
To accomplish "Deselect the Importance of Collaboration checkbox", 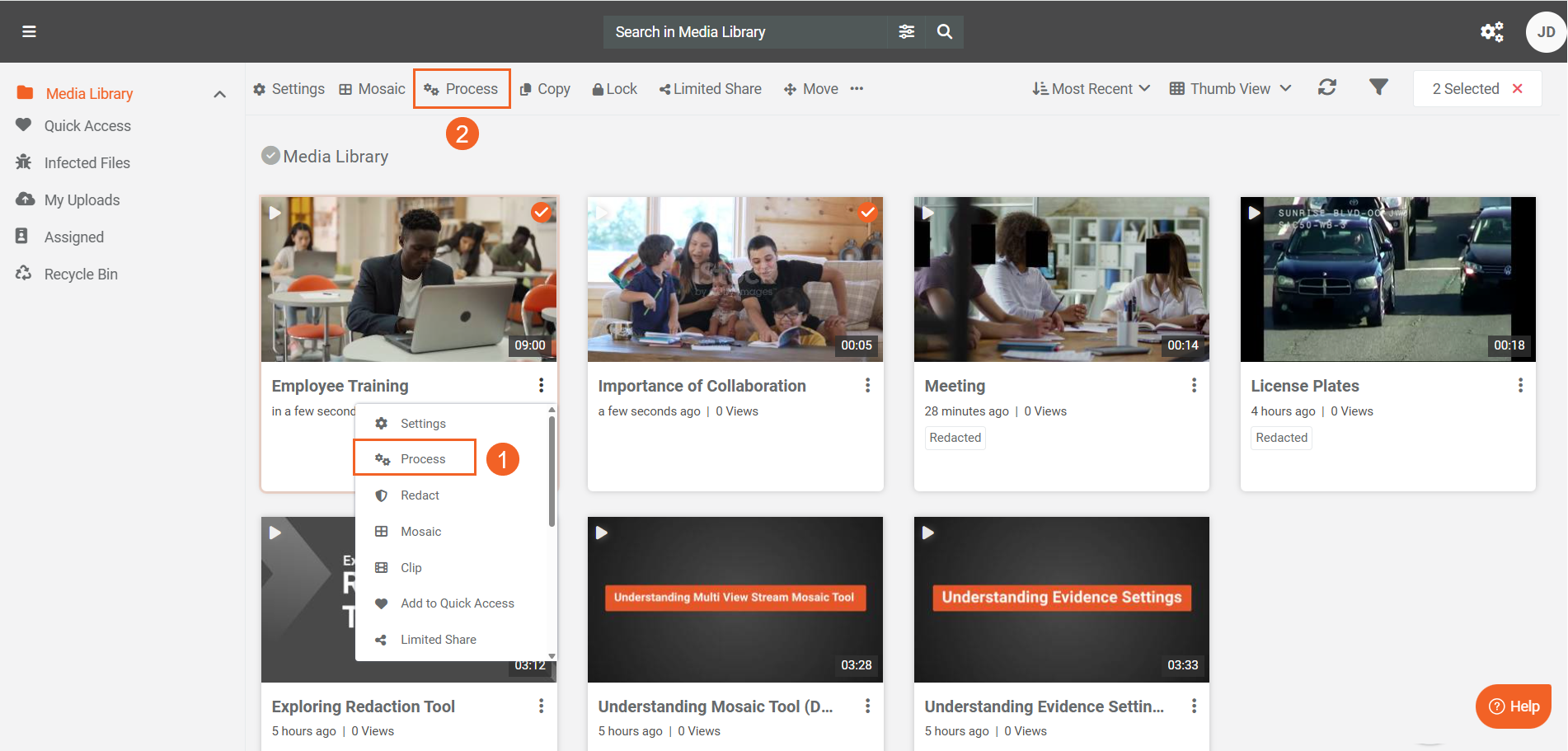I will click(867, 212).
